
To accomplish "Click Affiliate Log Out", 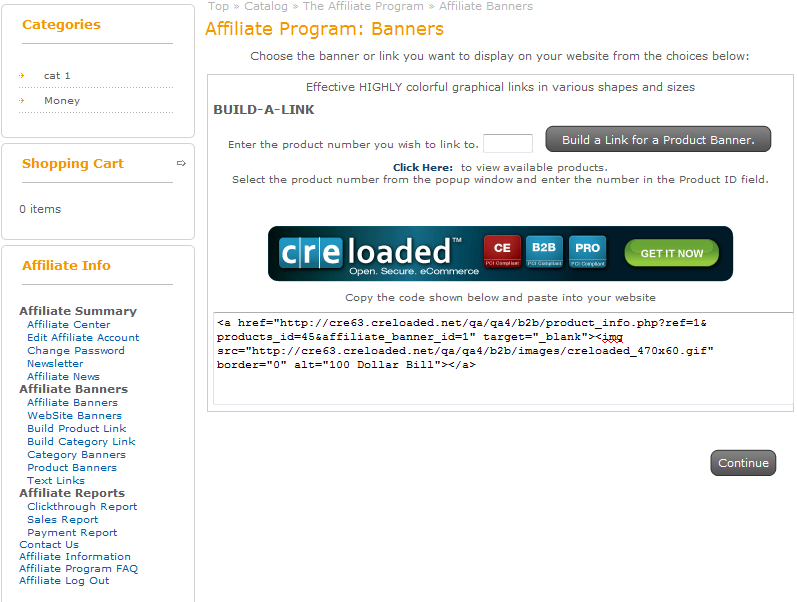I will [x=65, y=581].
